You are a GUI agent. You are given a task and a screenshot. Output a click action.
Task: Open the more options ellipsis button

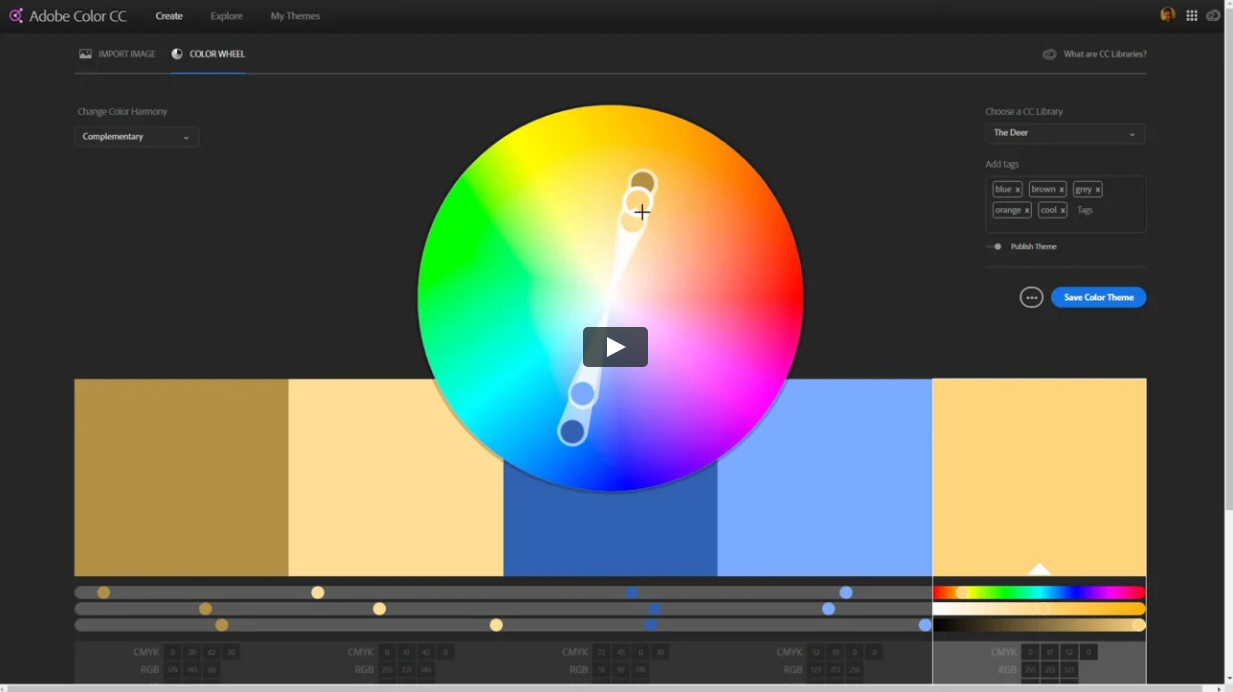(x=1031, y=297)
